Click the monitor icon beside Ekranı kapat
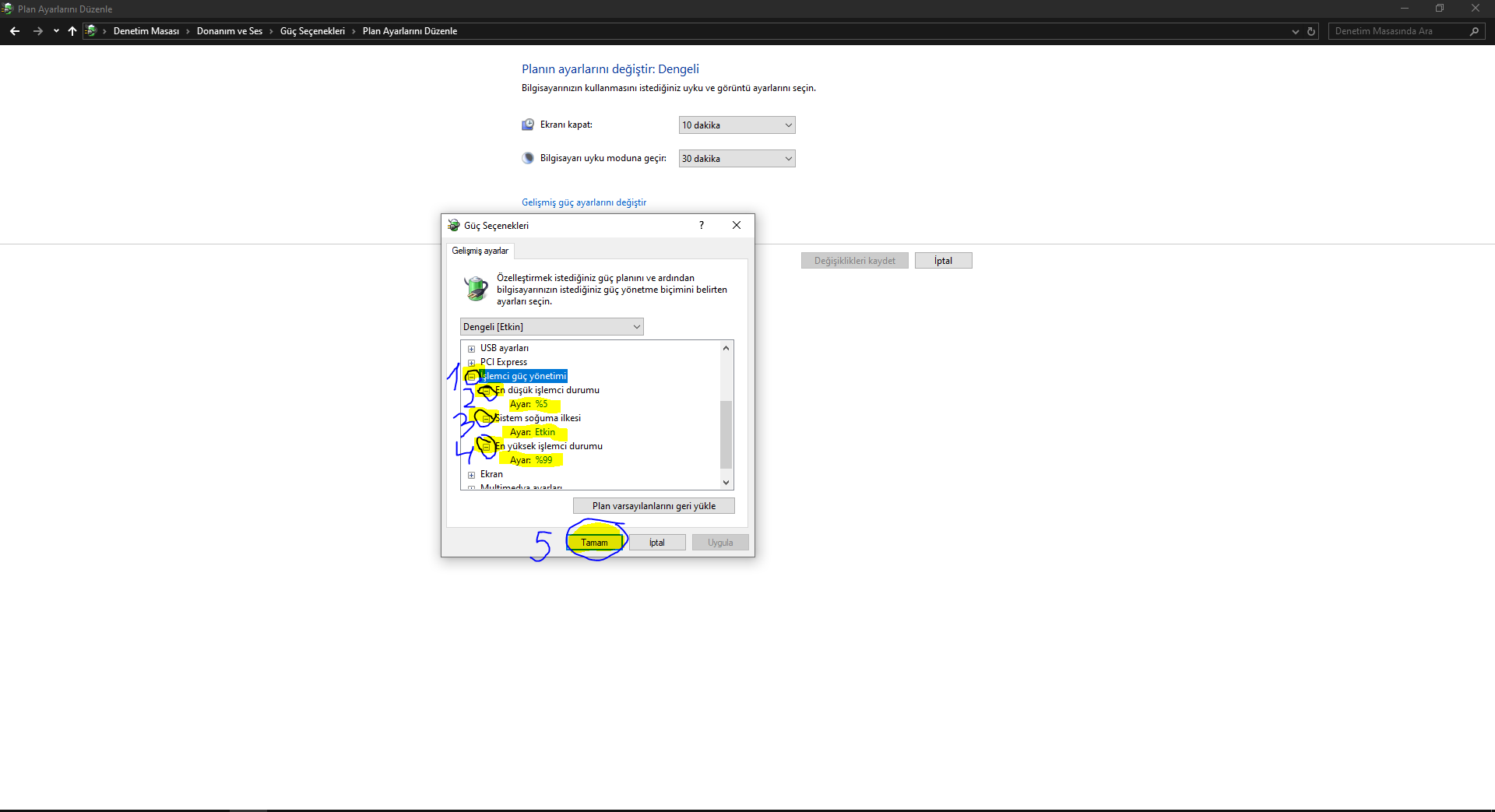The height and width of the screenshot is (812, 1495). [528, 125]
